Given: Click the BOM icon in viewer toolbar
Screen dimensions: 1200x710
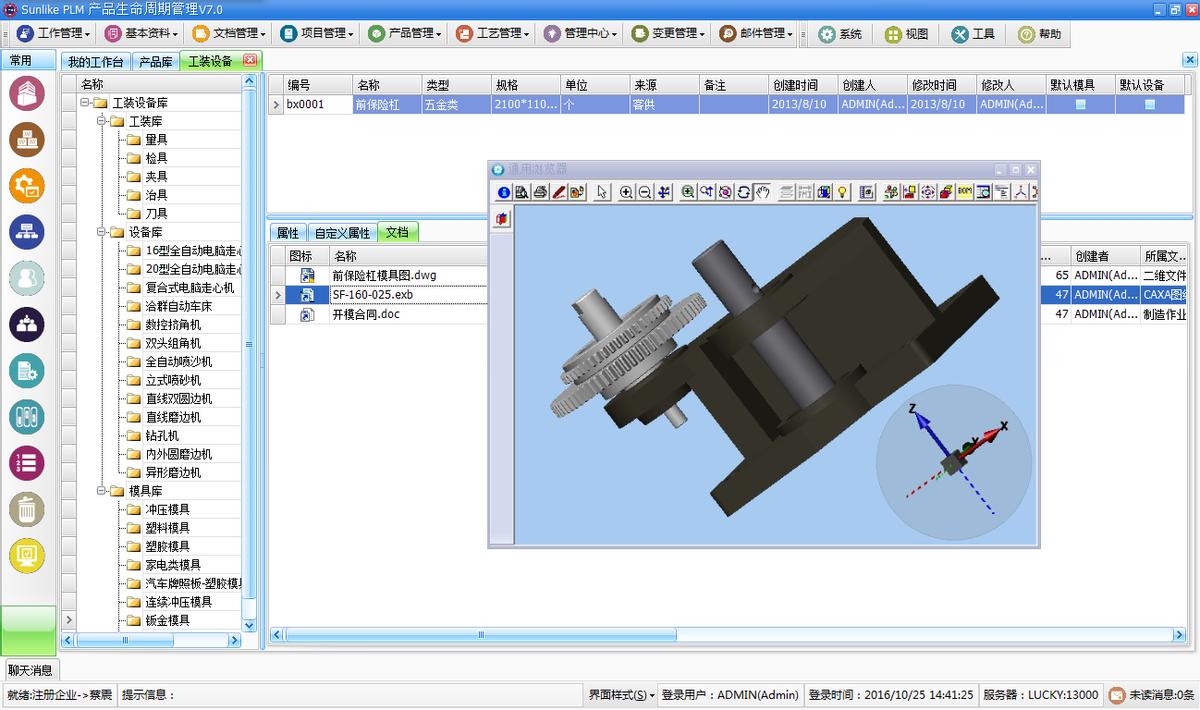Looking at the screenshot, I should click(964, 192).
